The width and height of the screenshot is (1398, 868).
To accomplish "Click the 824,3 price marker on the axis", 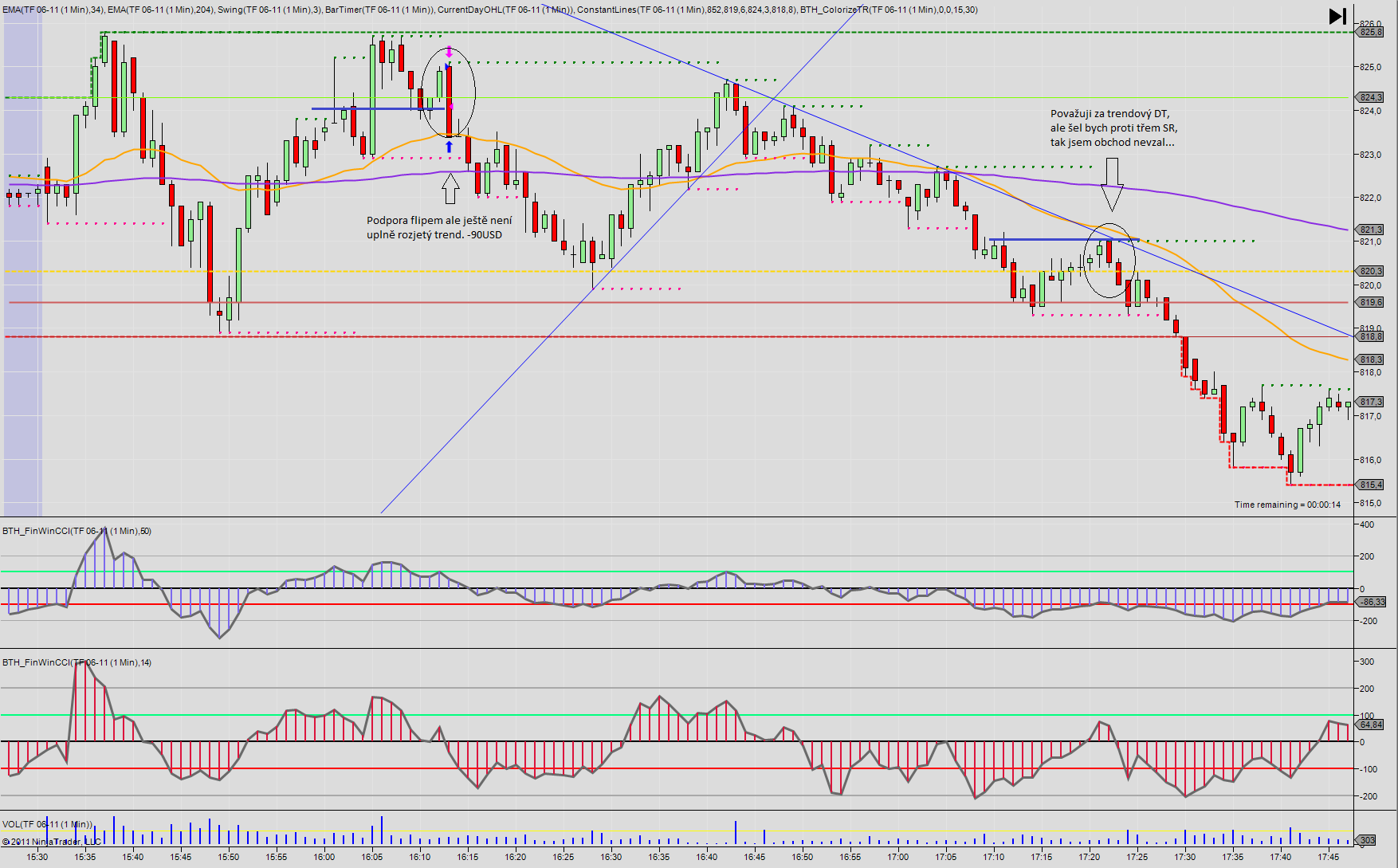I will click(1371, 97).
